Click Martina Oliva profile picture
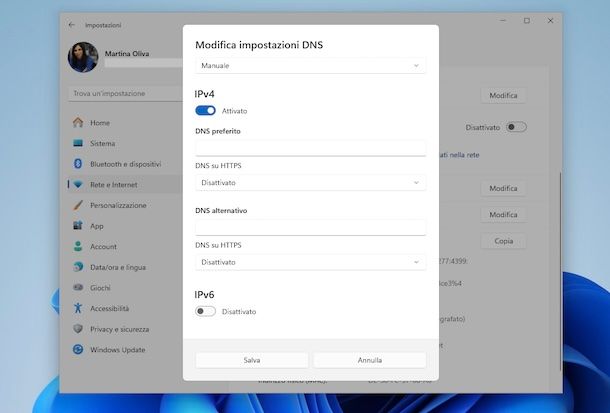Viewport: 610px width, 413px height. click(x=83, y=57)
